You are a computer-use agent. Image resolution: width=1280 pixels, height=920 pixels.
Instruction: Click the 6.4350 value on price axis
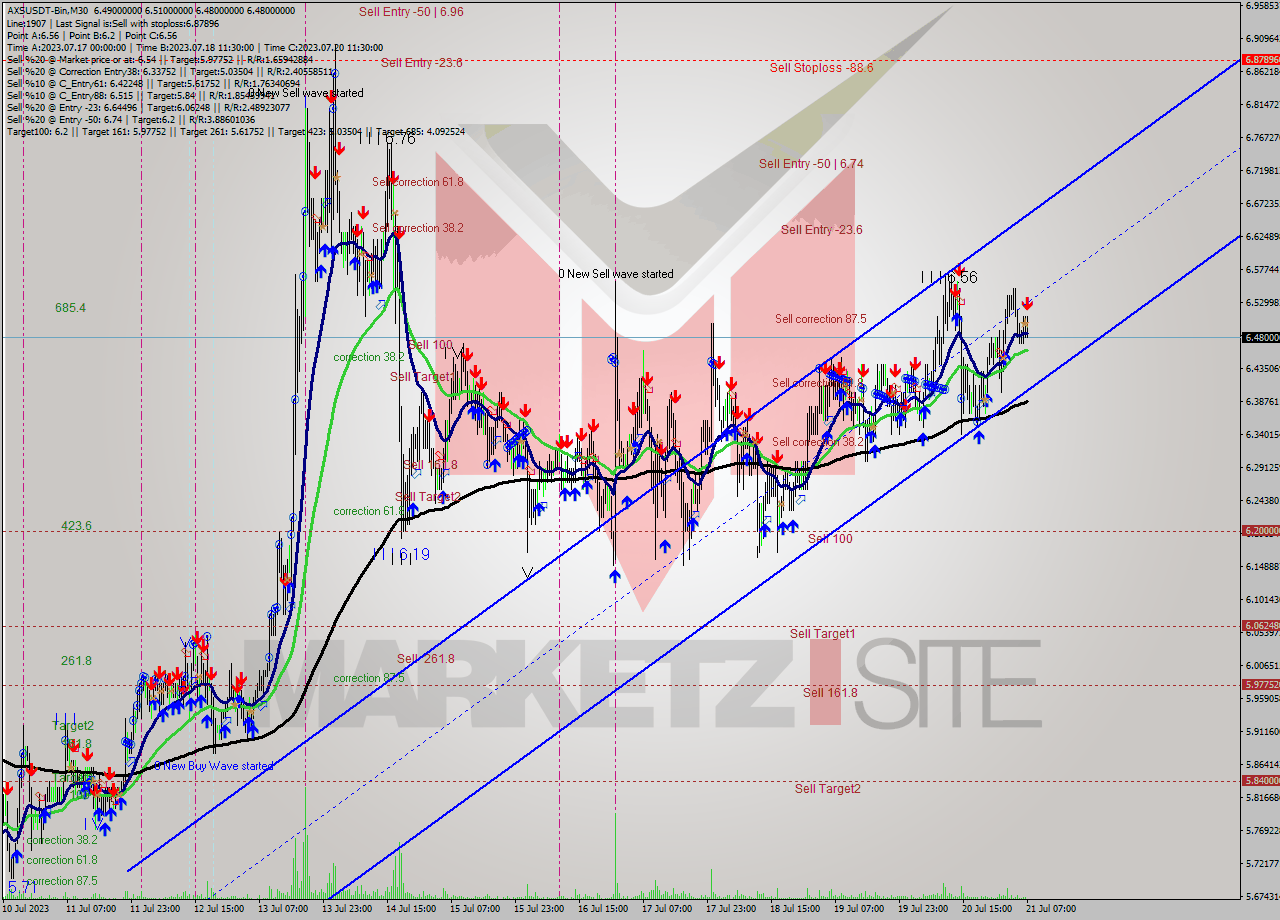(1262, 368)
